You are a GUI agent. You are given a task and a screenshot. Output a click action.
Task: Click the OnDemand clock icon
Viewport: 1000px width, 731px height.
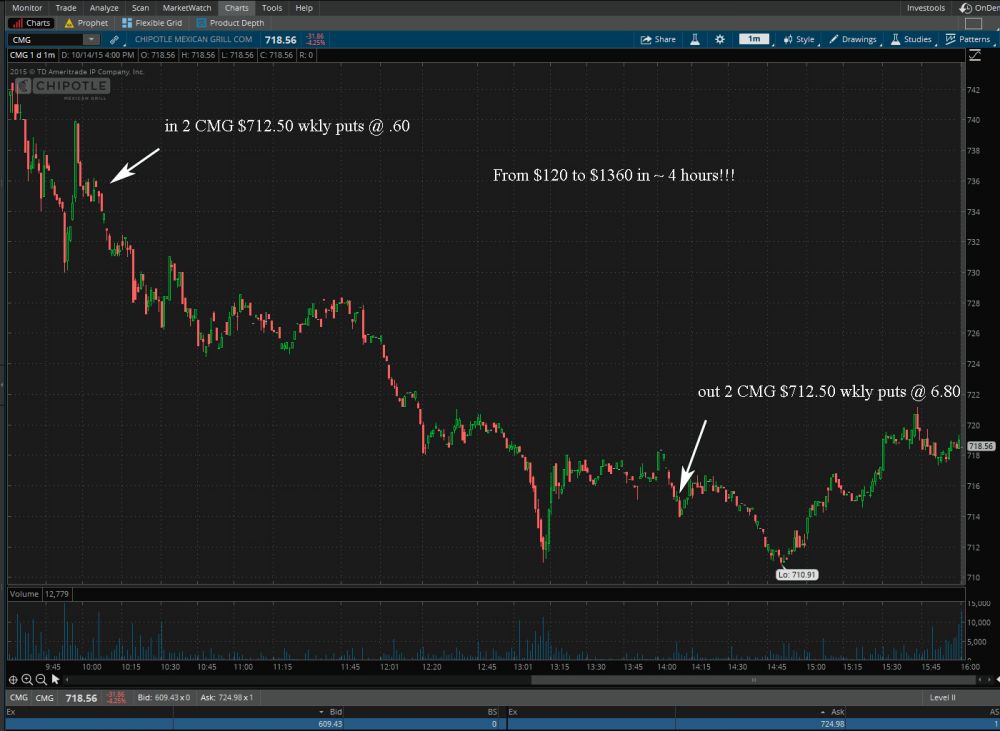[966, 8]
